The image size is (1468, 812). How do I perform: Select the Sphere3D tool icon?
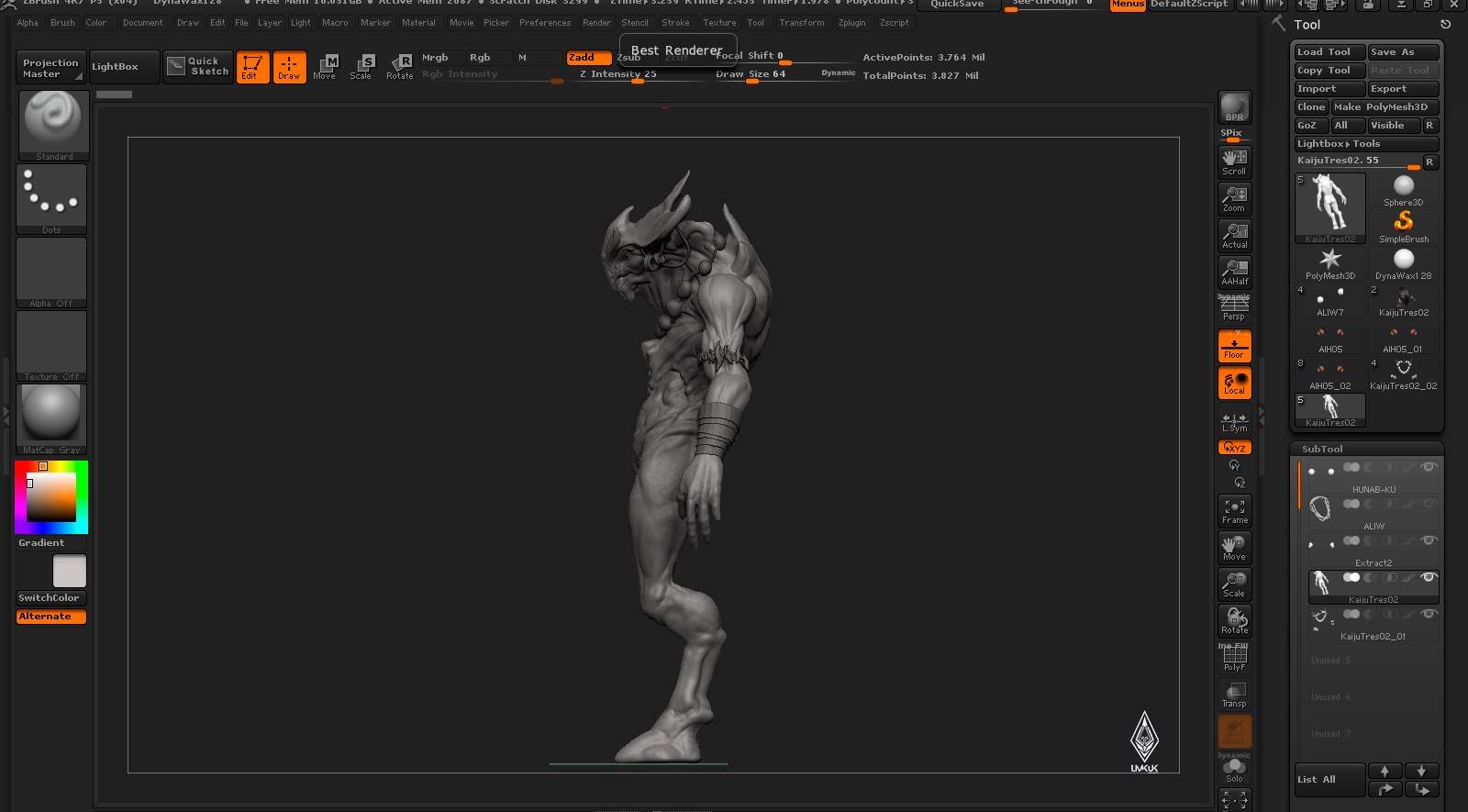[1404, 190]
